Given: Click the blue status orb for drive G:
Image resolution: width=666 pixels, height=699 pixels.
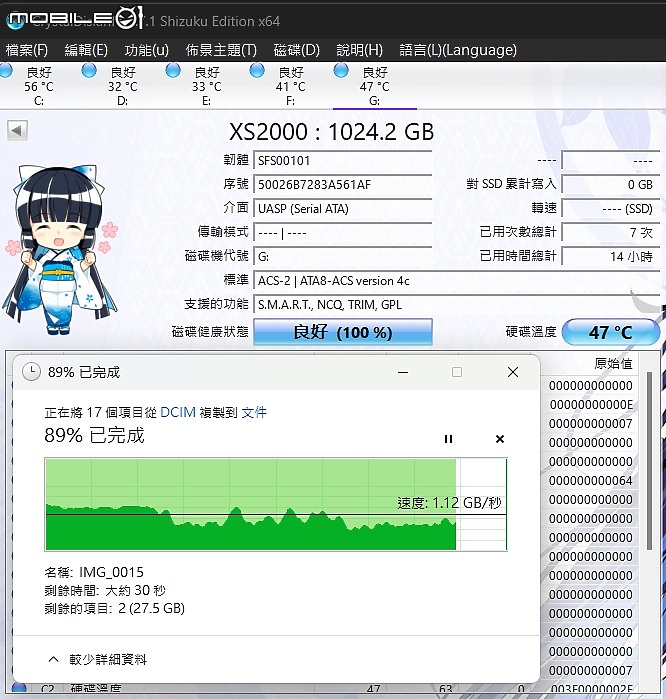Looking at the screenshot, I should tap(341, 70).
